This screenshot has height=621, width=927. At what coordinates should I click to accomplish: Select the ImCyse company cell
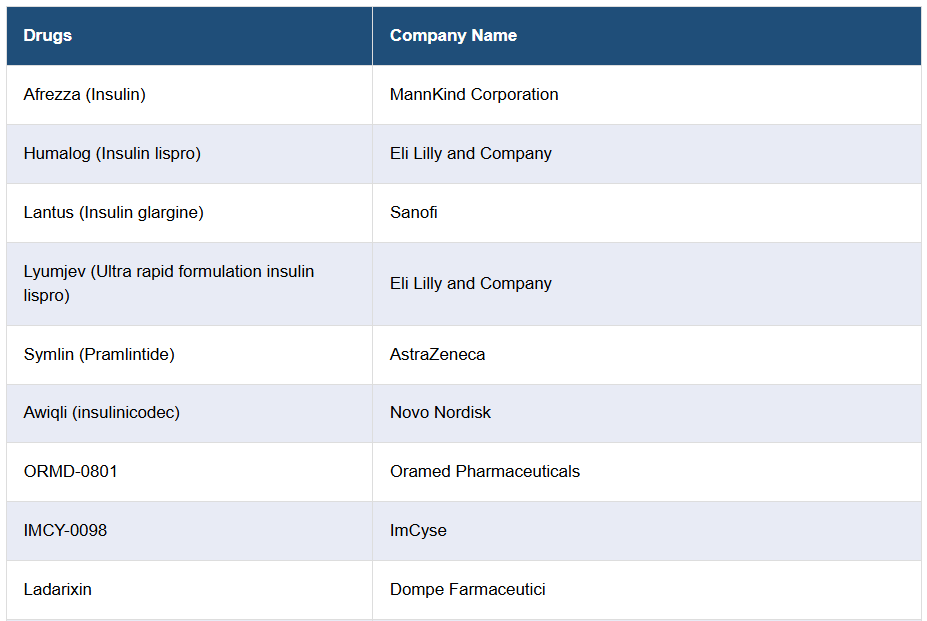click(418, 531)
